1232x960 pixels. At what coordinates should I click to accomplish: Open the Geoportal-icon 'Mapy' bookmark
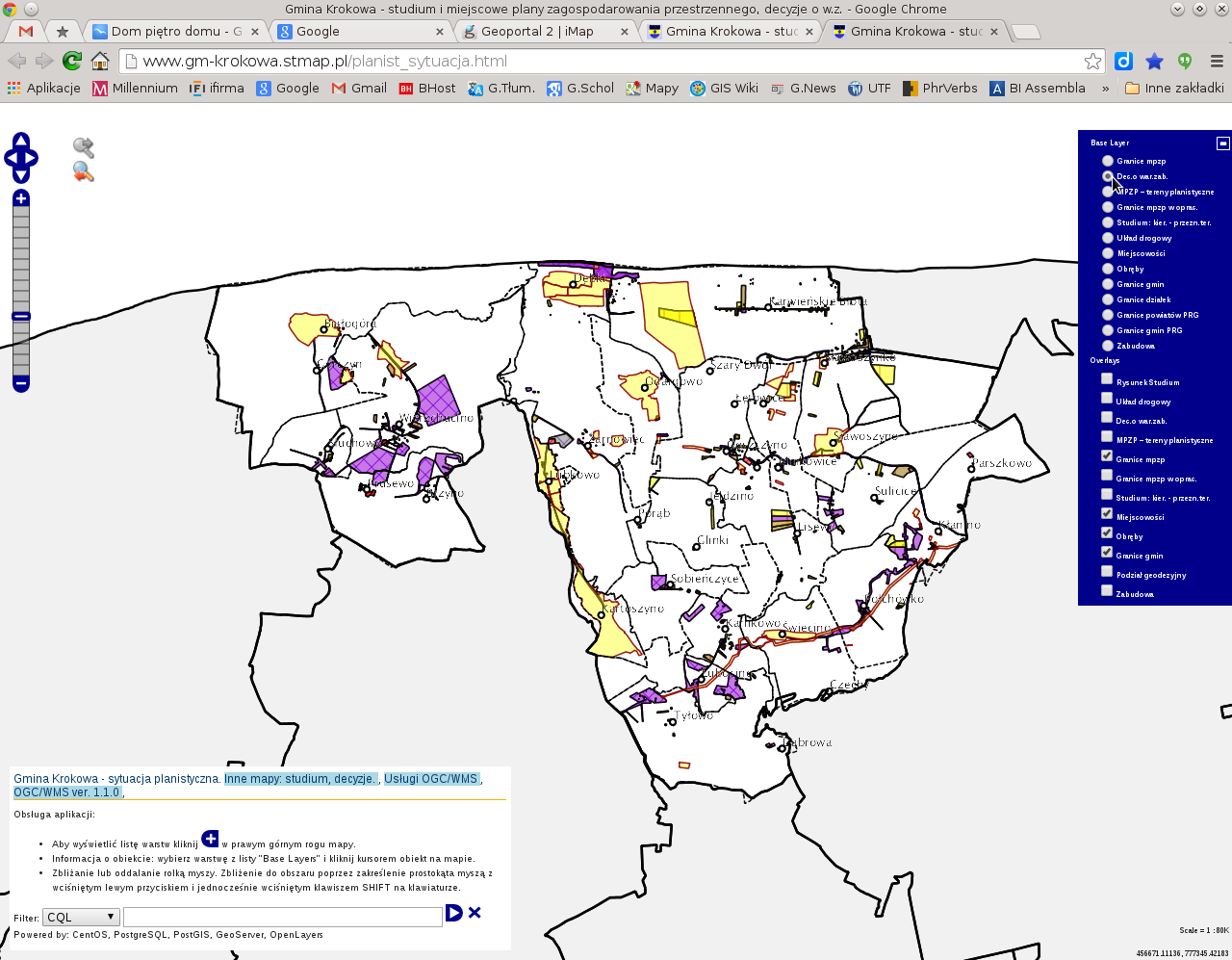[x=652, y=88]
